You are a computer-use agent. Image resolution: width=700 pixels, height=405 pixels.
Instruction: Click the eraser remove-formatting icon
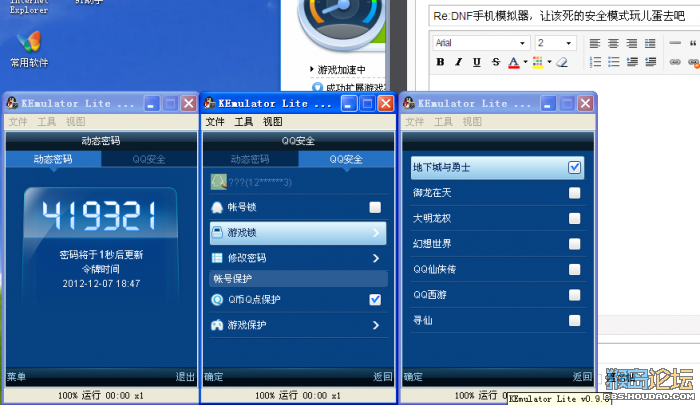point(562,62)
